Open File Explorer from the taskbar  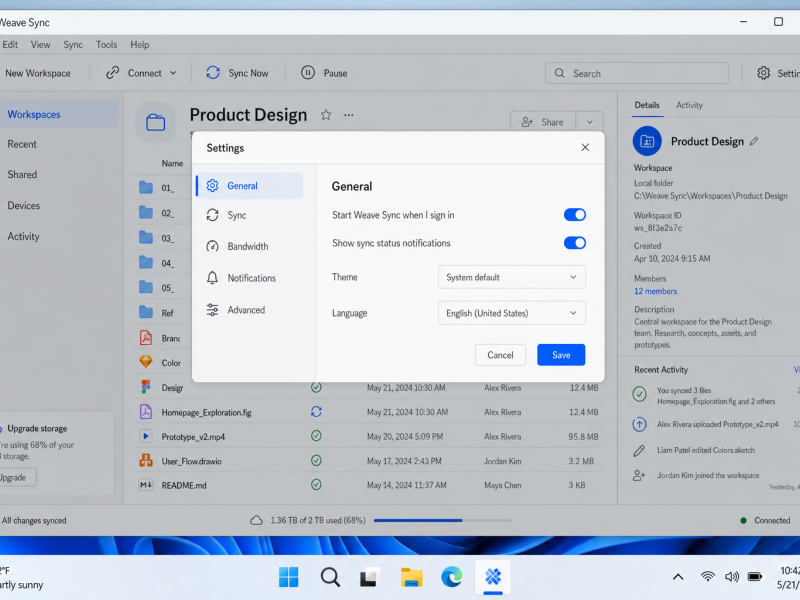pos(411,577)
